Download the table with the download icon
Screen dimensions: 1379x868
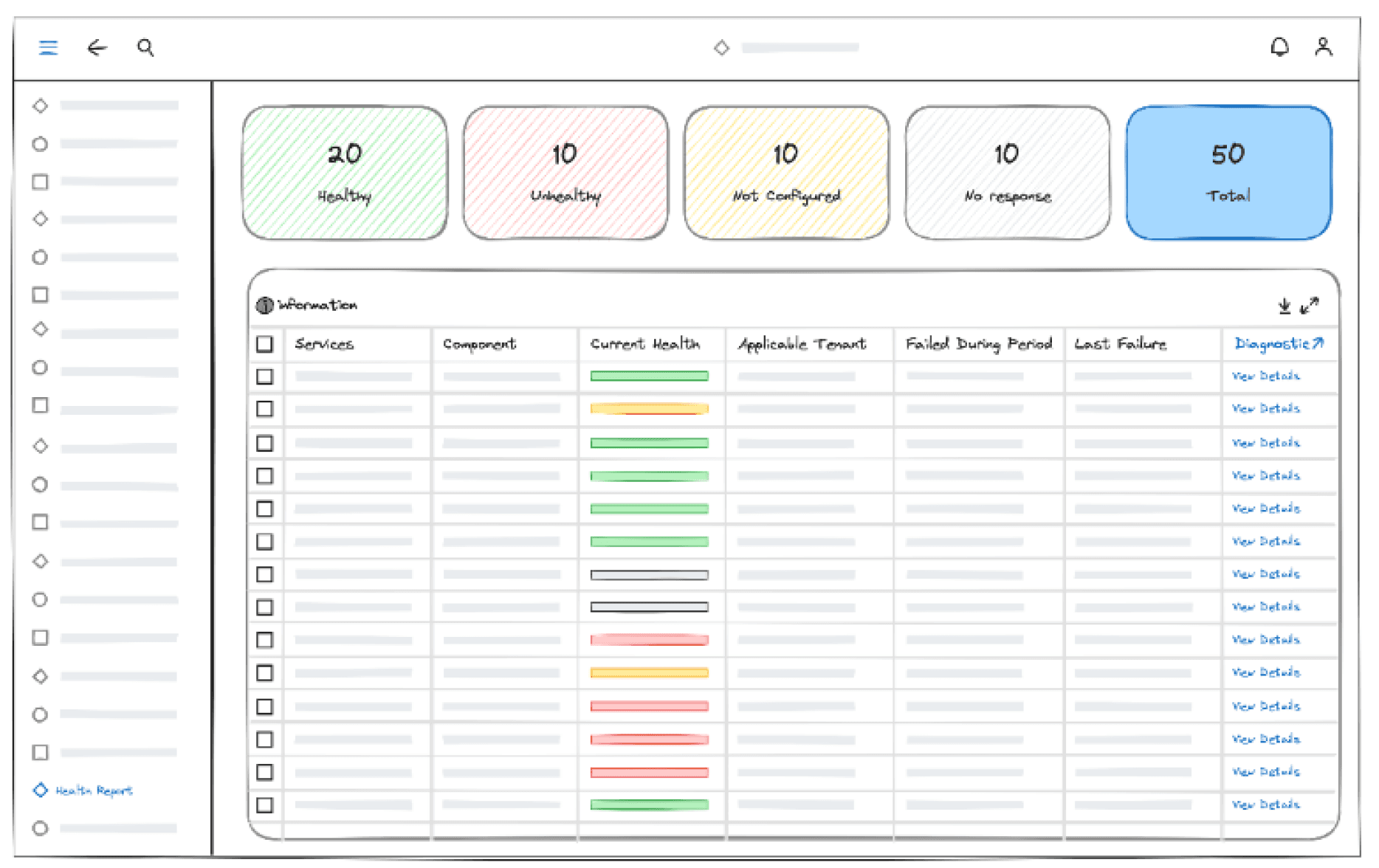pos(1285,306)
